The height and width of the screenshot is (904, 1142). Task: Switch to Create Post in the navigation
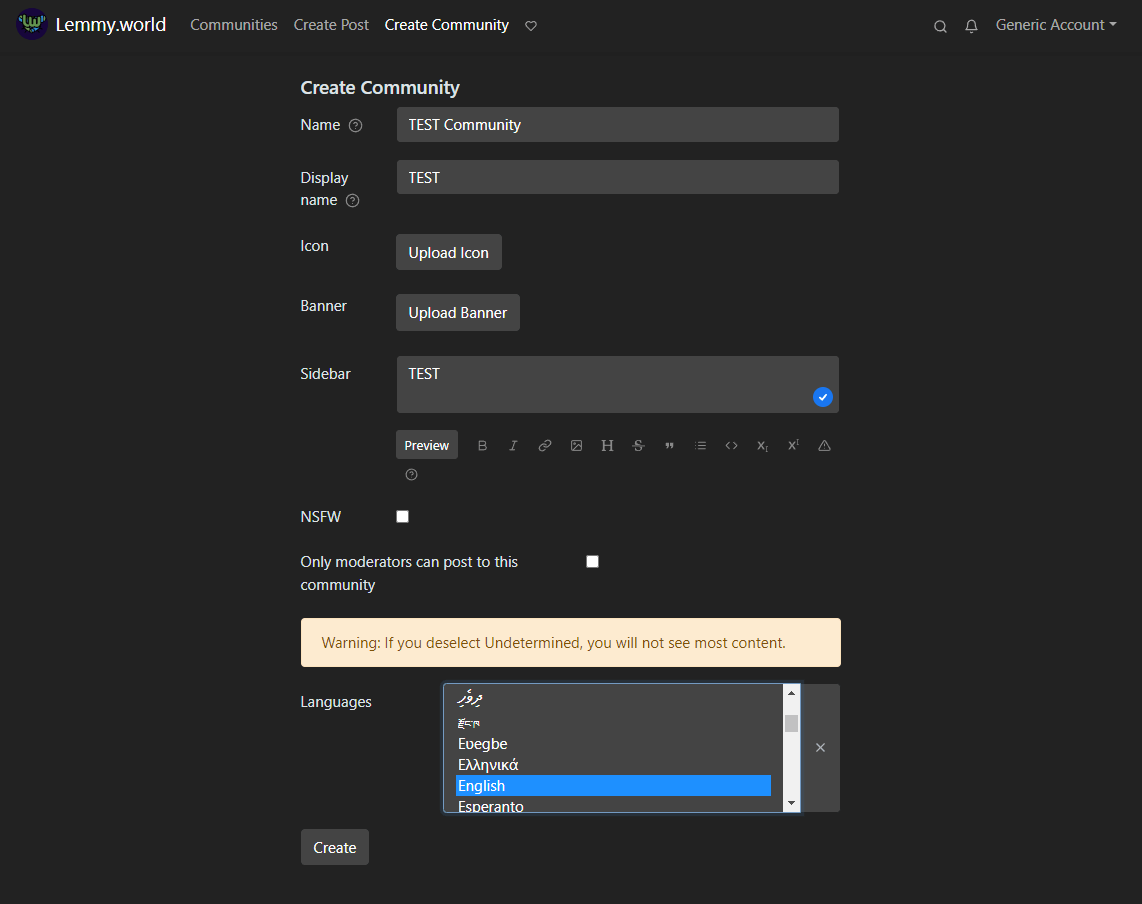click(x=331, y=24)
